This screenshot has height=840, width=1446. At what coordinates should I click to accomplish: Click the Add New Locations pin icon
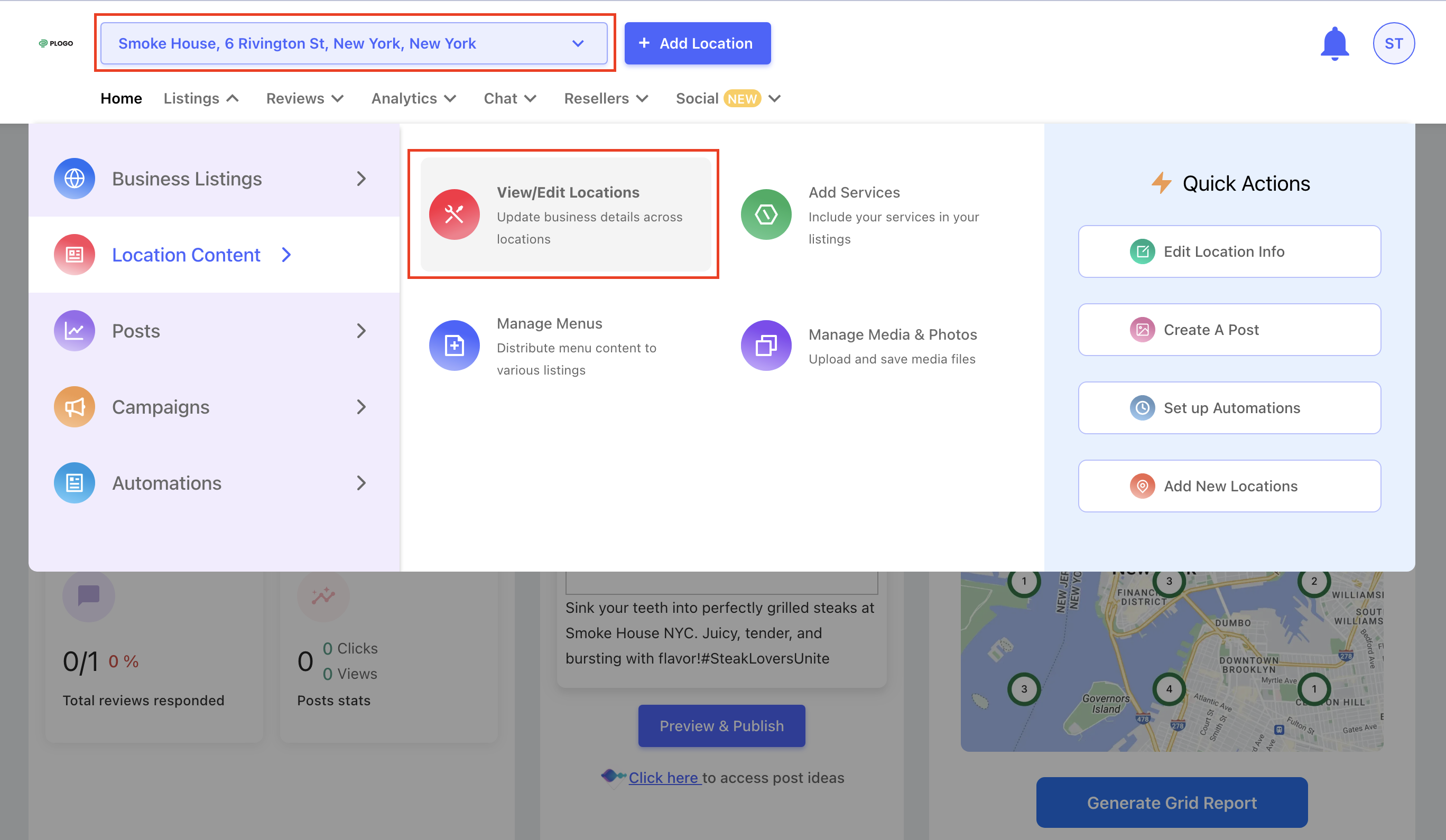click(1142, 486)
